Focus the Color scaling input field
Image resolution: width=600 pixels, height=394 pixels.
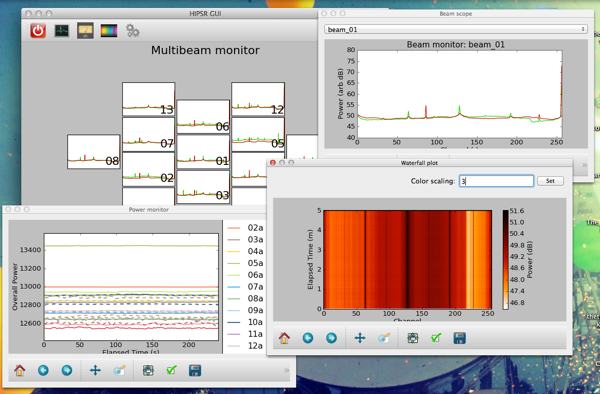[496, 181]
